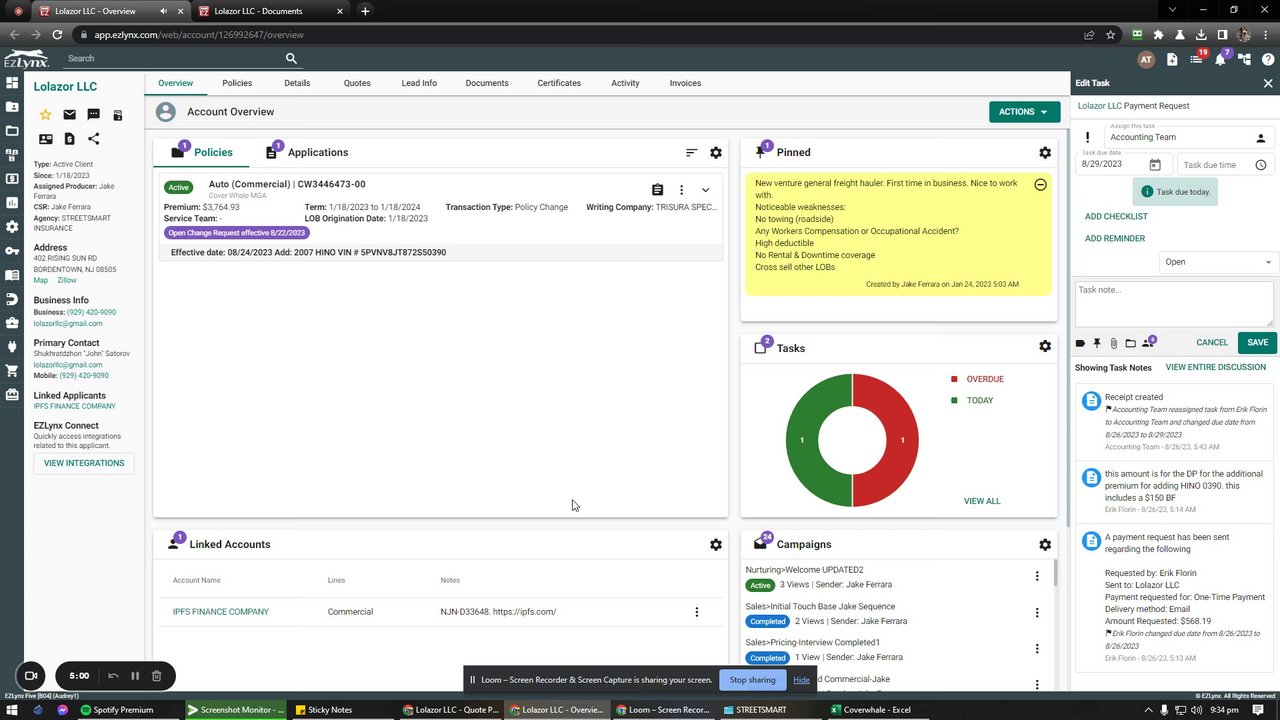
Task: Open Coverwhale Excel from the taskbar
Action: click(870, 710)
